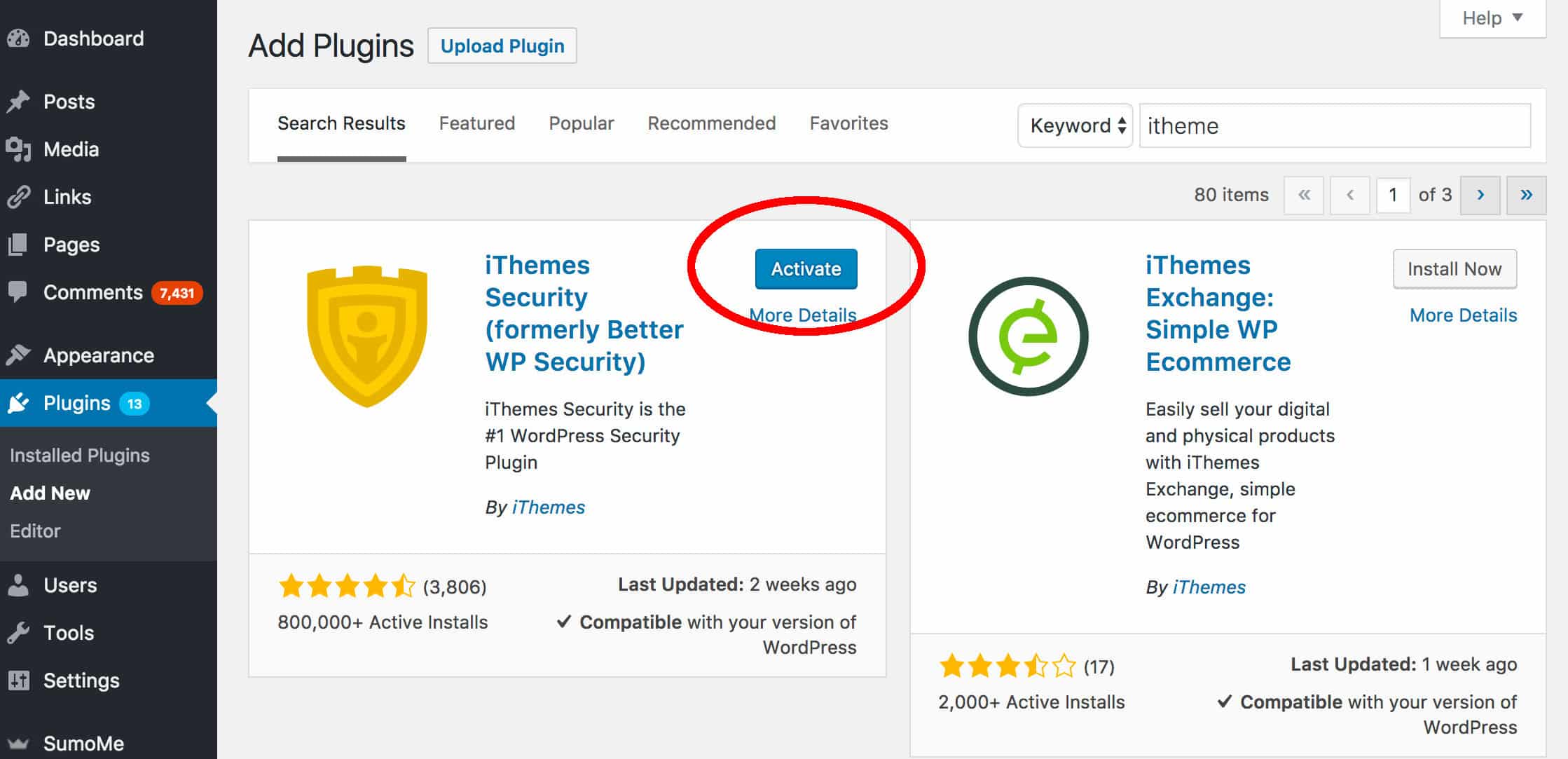Click the iThemes Security star rating

pyautogui.click(x=347, y=586)
